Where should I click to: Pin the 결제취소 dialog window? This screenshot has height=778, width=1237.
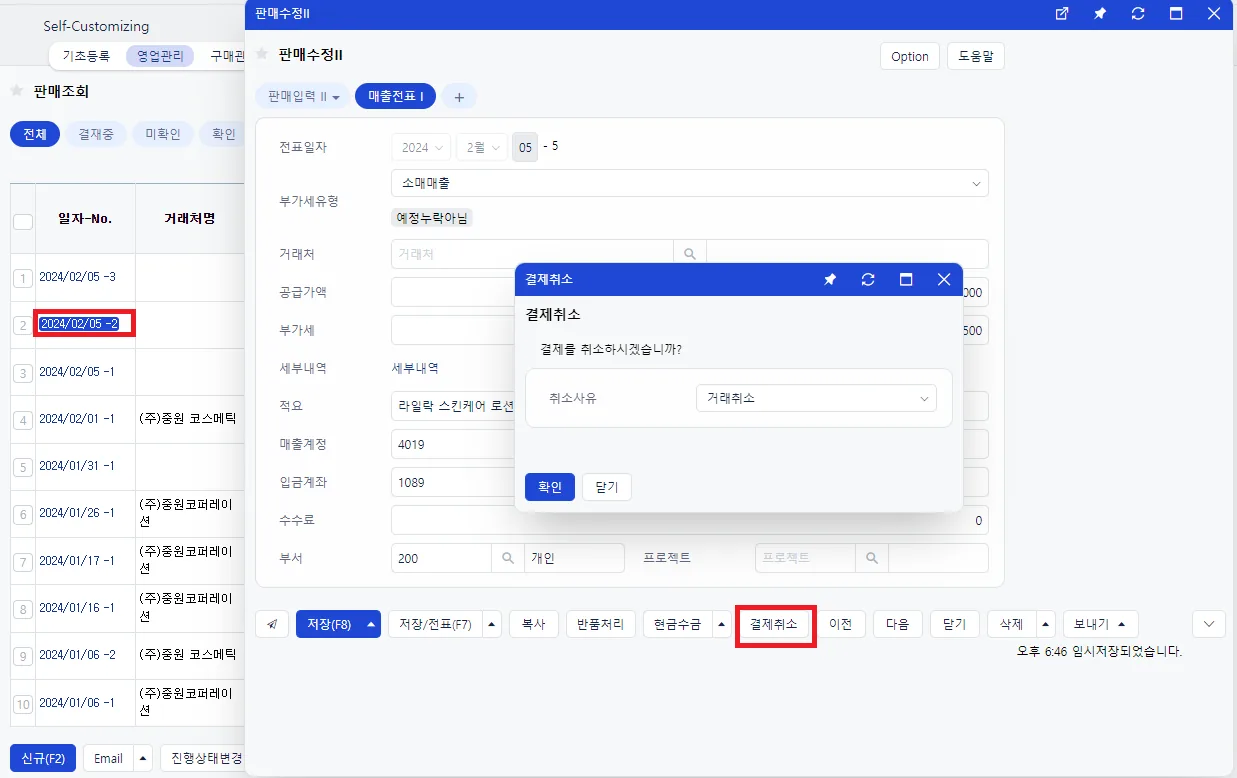pos(830,280)
